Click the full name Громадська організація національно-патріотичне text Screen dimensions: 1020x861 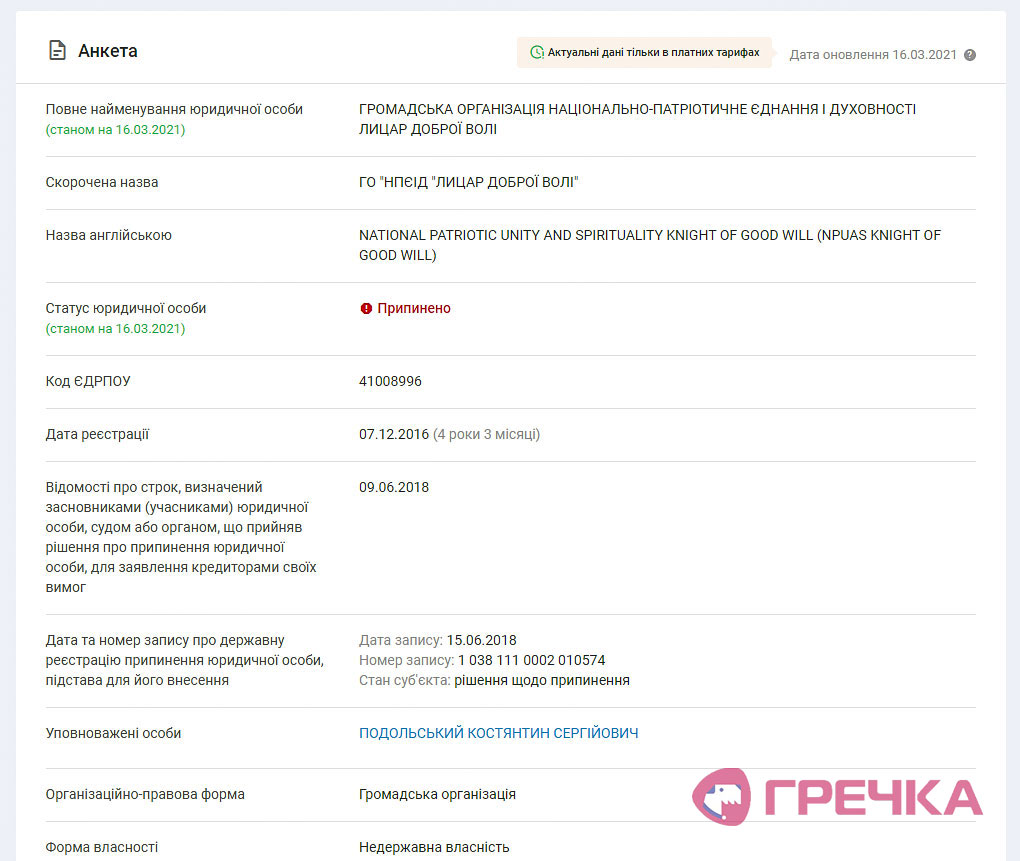tap(638, 119)
